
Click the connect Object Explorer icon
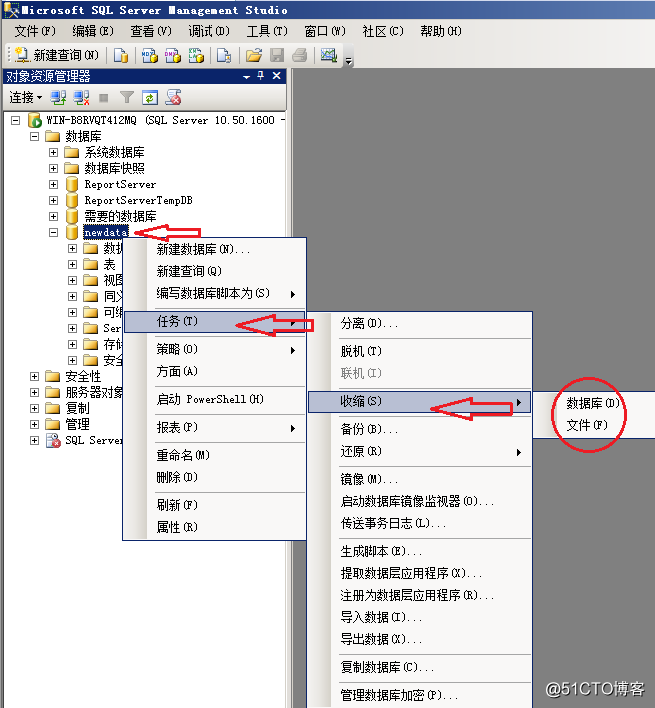point(58,97)
